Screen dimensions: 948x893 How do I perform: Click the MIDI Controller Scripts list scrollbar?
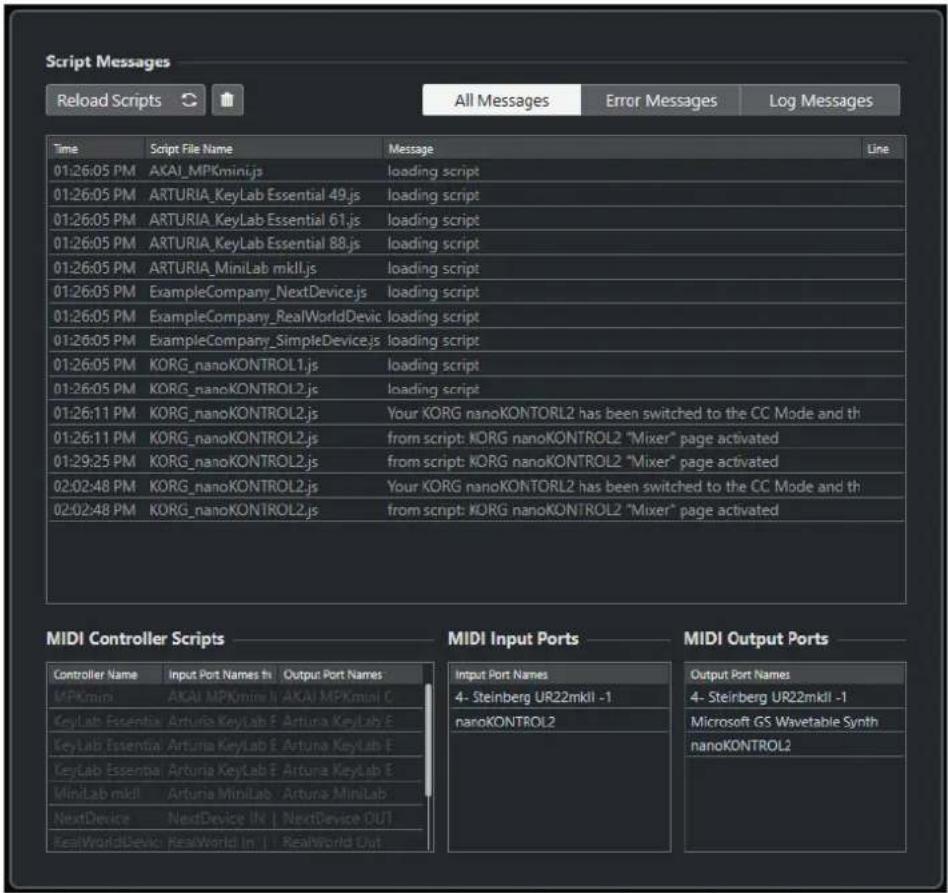(429, 740)
